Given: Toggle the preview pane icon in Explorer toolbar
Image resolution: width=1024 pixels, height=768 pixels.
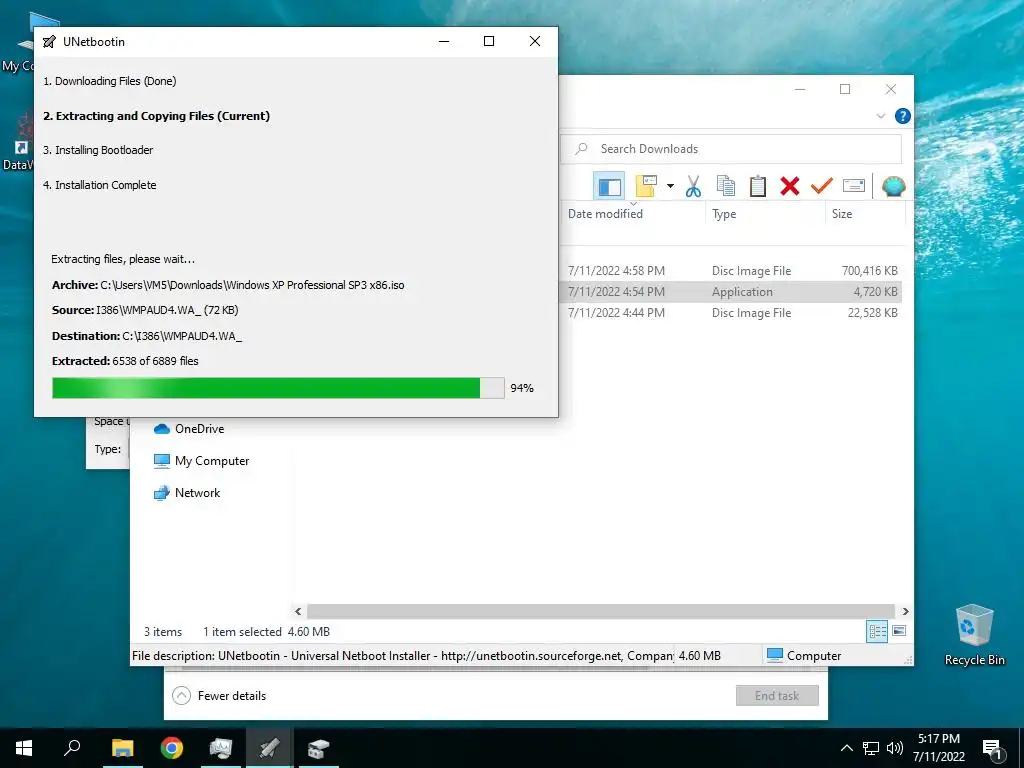Looking at the screenshot, I should click(x=609, y=187).
